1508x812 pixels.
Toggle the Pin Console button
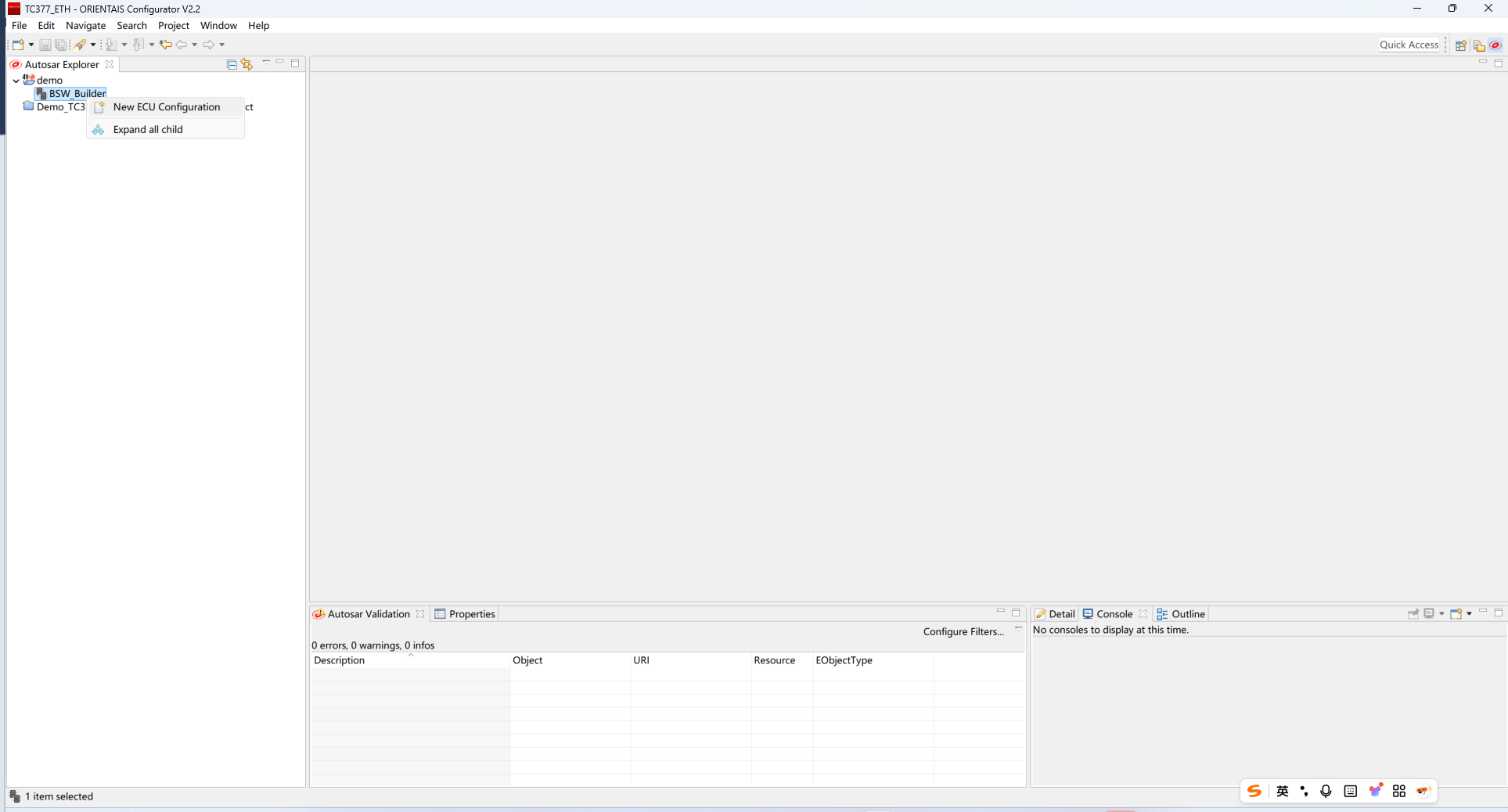[1413, 614]
